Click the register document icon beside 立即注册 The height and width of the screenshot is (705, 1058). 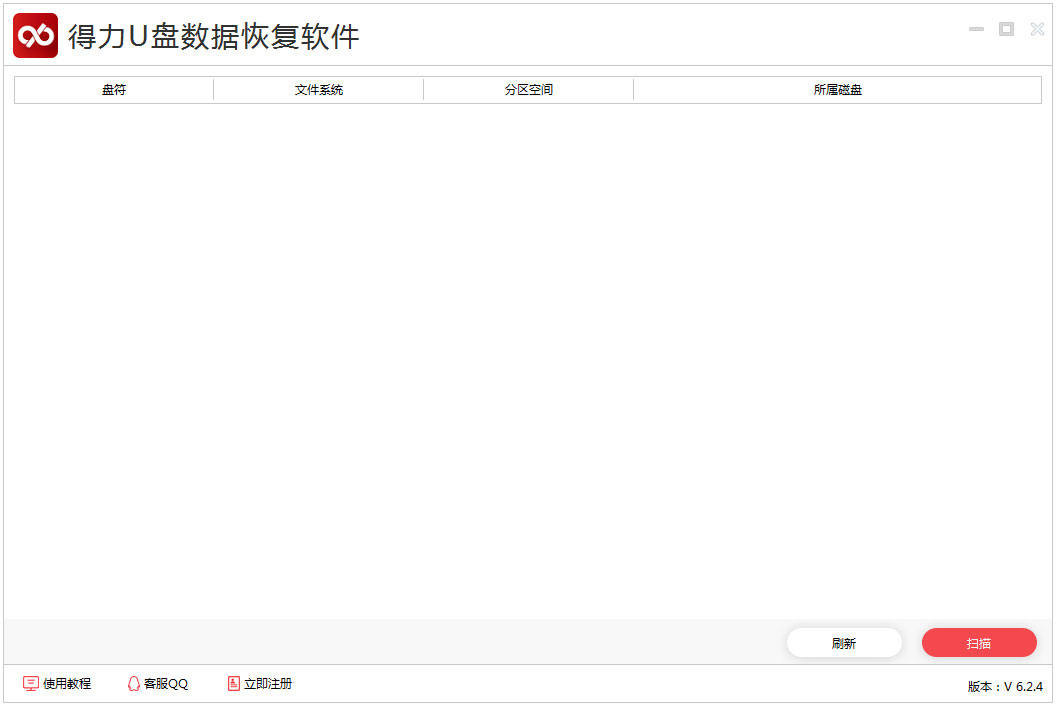click(231, 683)
